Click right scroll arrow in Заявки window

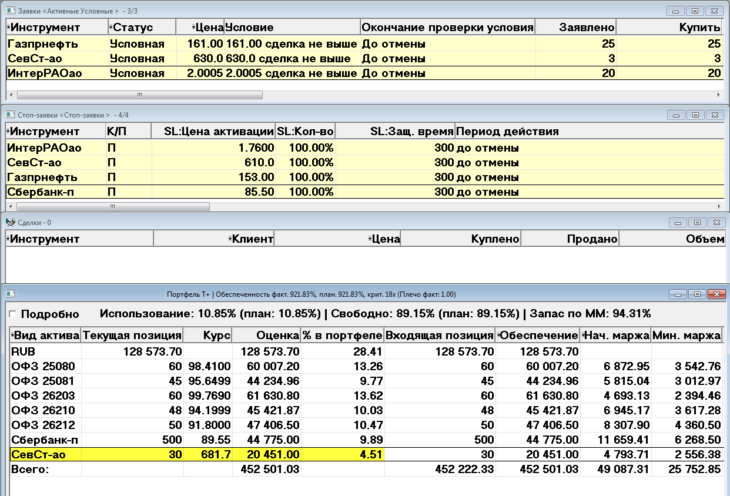[x=718, y=95]
